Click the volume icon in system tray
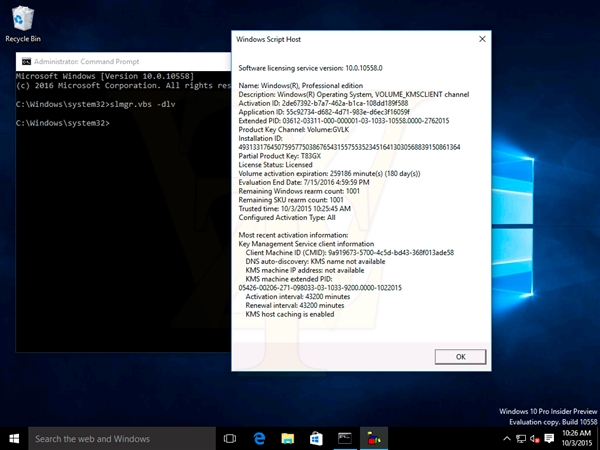 tap(533, 438)
